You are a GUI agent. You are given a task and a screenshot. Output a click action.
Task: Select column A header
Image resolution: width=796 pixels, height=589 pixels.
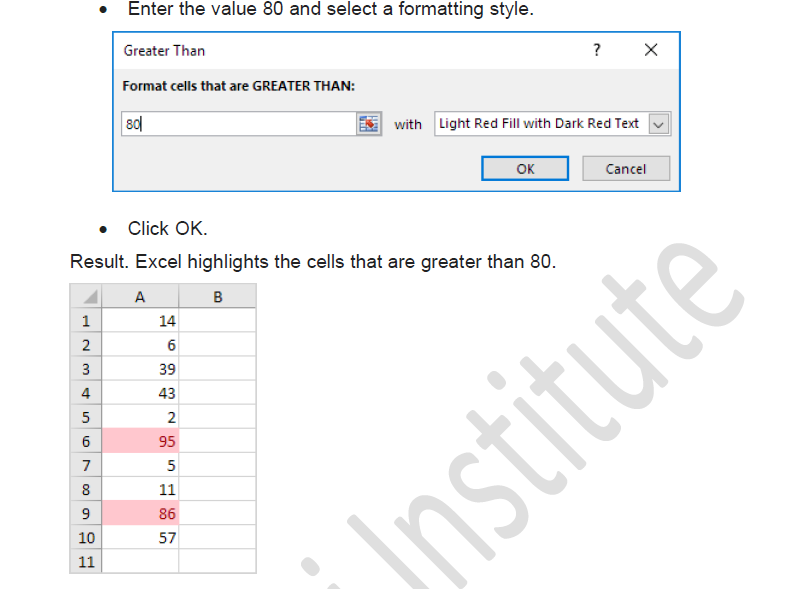click(x=140, y=296)
